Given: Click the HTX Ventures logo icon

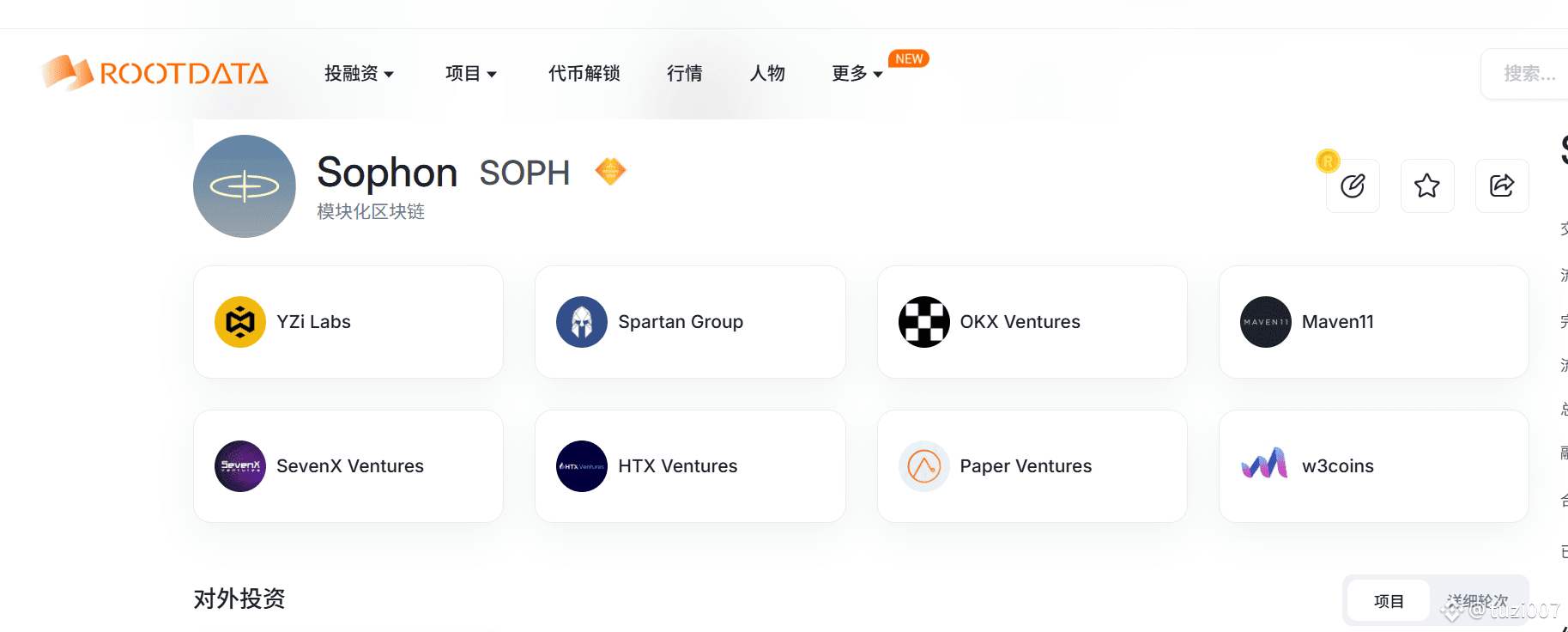Looking at the screenshot, I should tap(582, 466).
